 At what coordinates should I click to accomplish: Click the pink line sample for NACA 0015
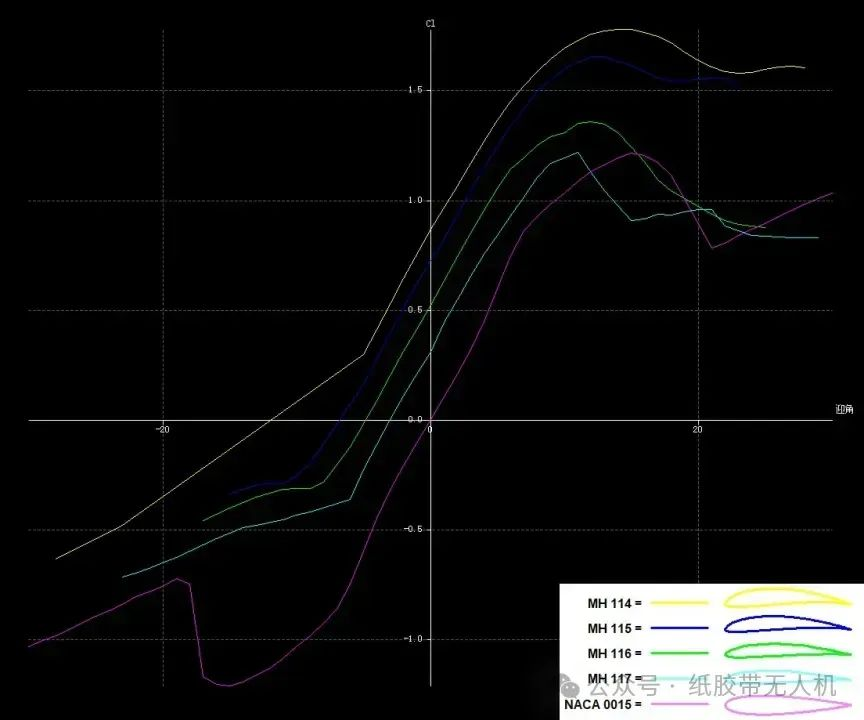(x=679, y=704)
